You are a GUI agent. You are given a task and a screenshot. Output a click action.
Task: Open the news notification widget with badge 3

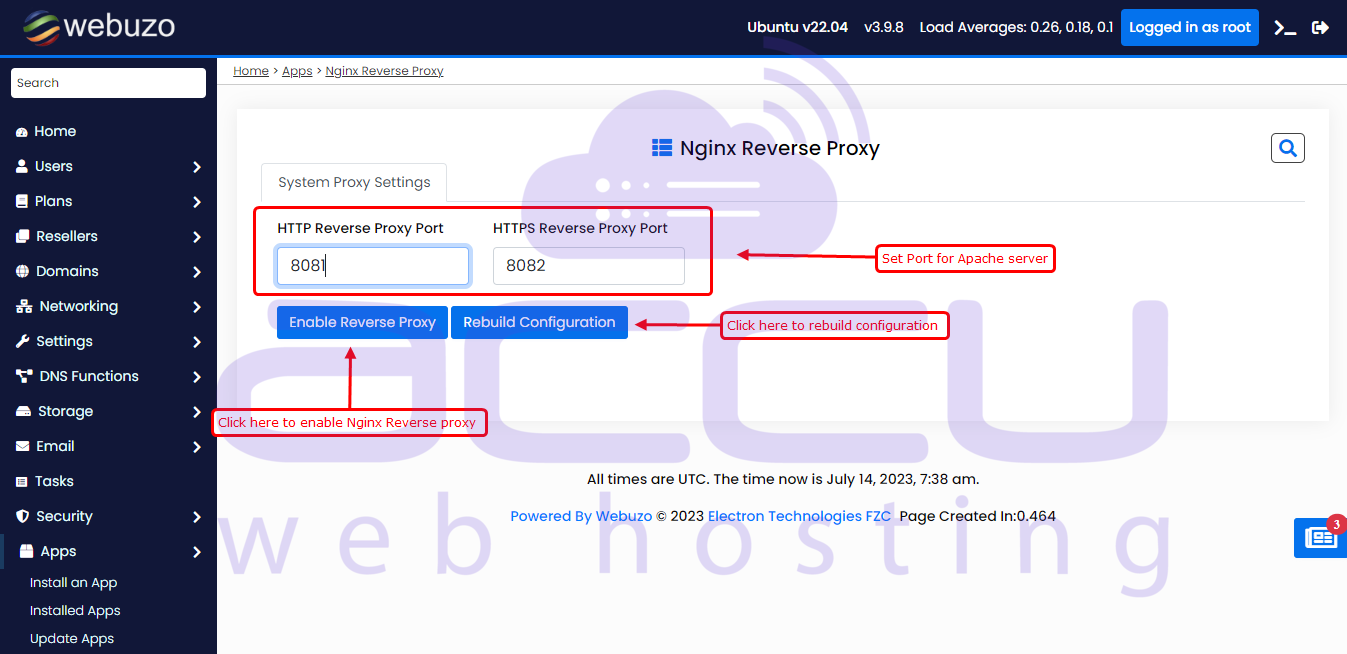pos(1320,538)
